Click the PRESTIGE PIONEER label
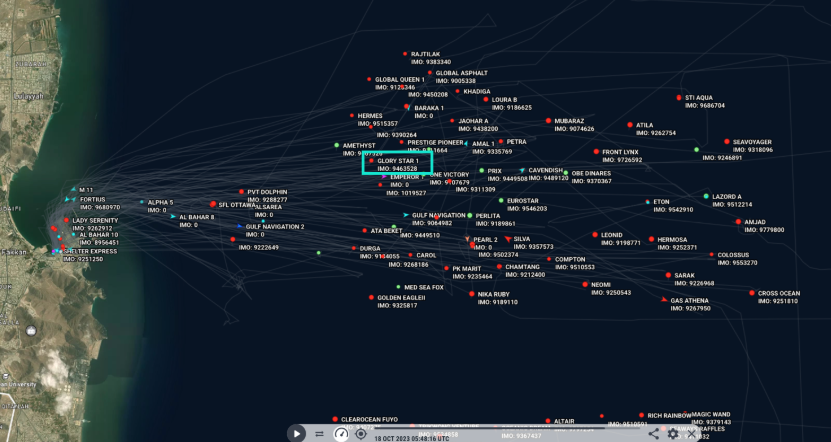Viewport: 831px width, 442px height. [435, 143]
